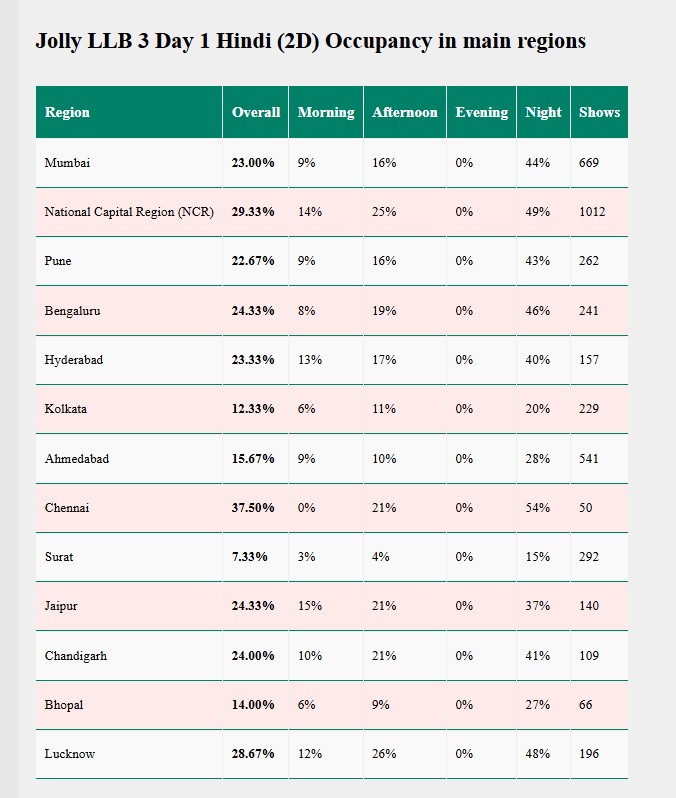The height and width of the screenshot is (798, 676).
Task: Select Pune's overall occupancy 22.67%
Action: tap(253, 261)
